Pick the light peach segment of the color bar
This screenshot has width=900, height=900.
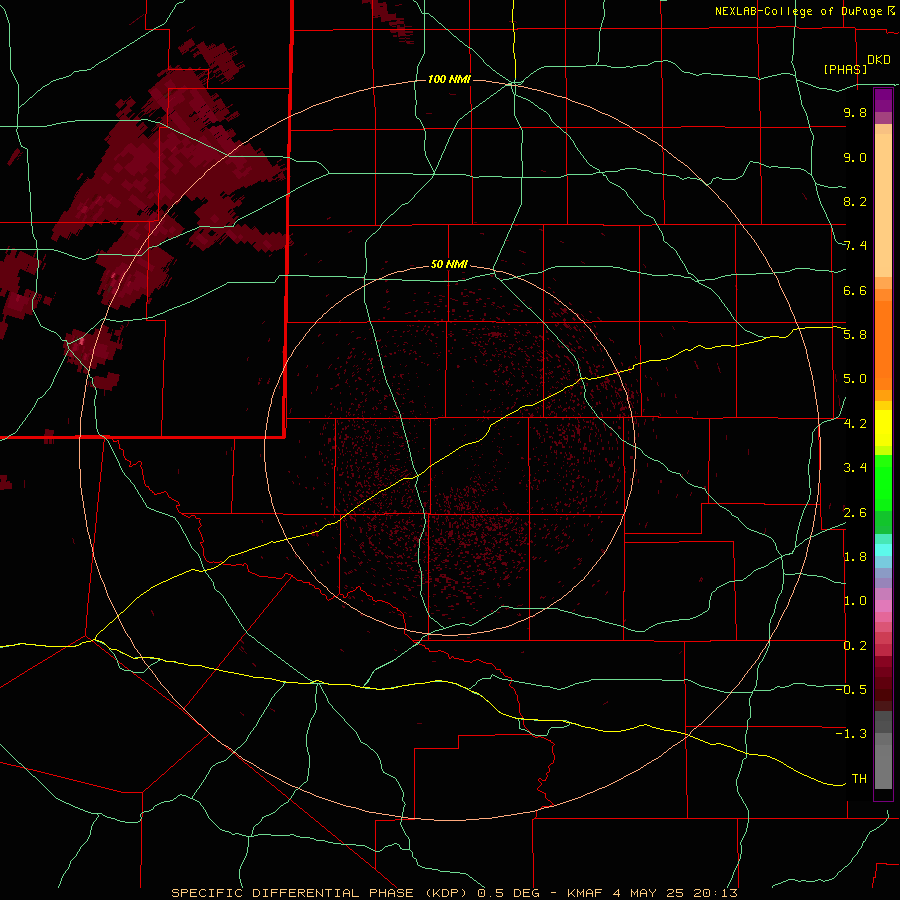(883, 205)
